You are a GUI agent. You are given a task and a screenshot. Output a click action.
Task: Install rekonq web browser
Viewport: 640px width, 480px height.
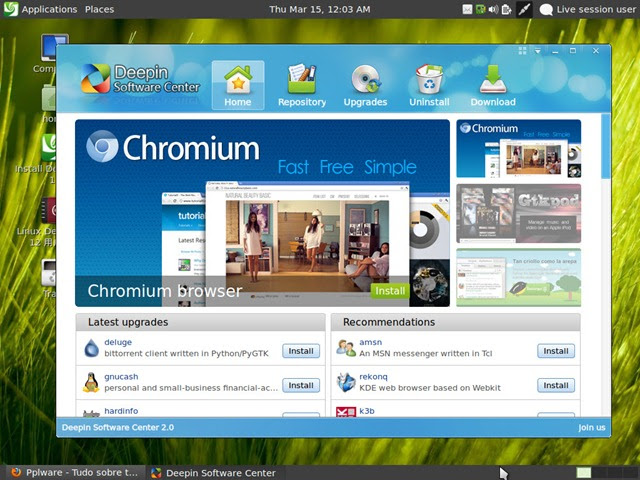(x=556, y=385)
